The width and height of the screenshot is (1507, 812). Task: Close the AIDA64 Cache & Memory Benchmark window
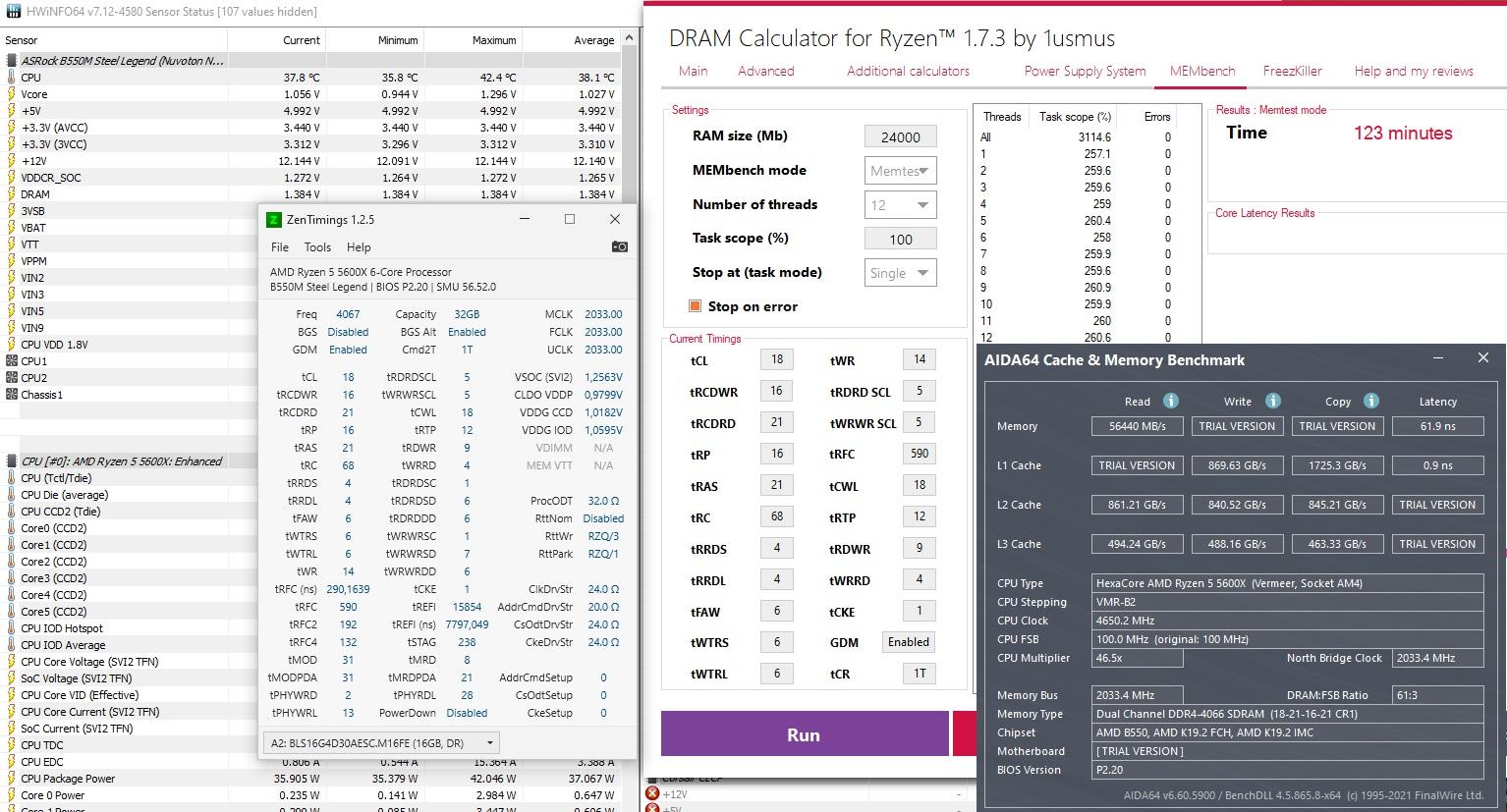[1482, 358]
